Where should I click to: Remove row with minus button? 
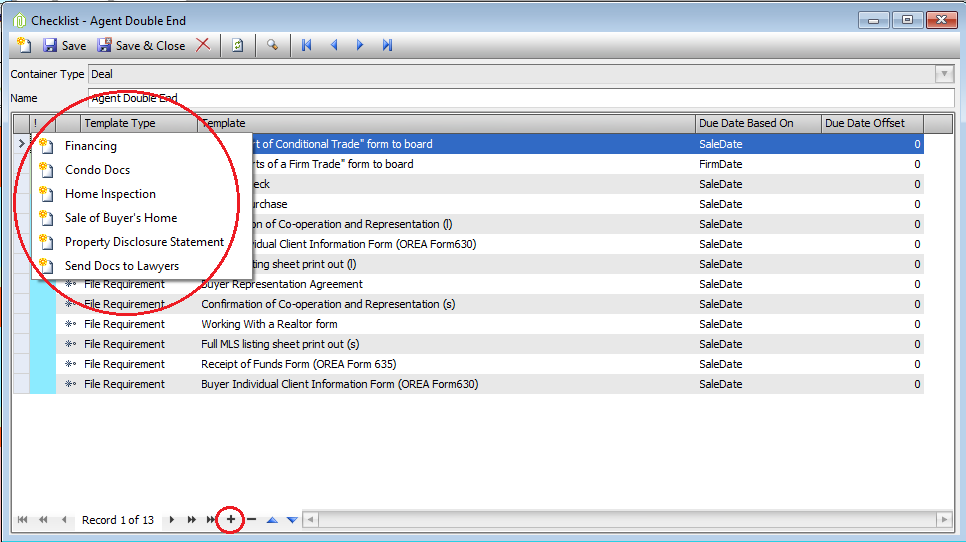click(251, 520)
